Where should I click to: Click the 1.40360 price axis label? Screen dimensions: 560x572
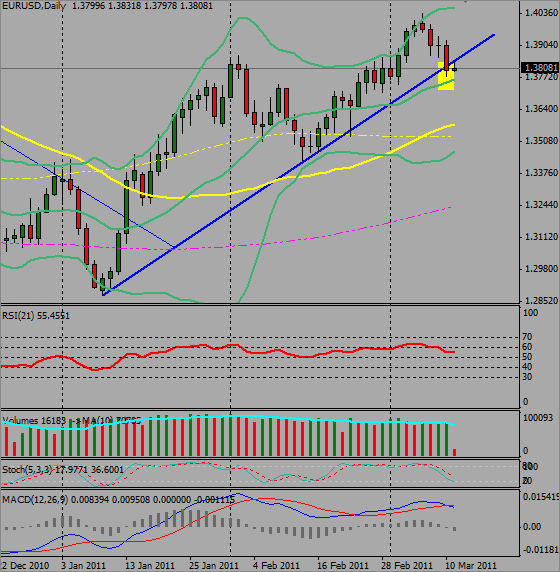coord(541,13)
